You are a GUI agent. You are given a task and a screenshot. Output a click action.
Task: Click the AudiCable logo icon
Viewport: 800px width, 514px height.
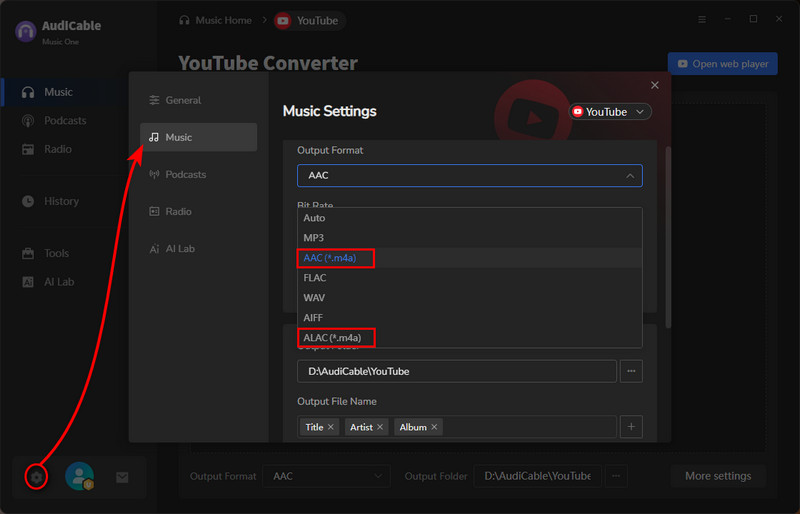[x=26, y=32]
